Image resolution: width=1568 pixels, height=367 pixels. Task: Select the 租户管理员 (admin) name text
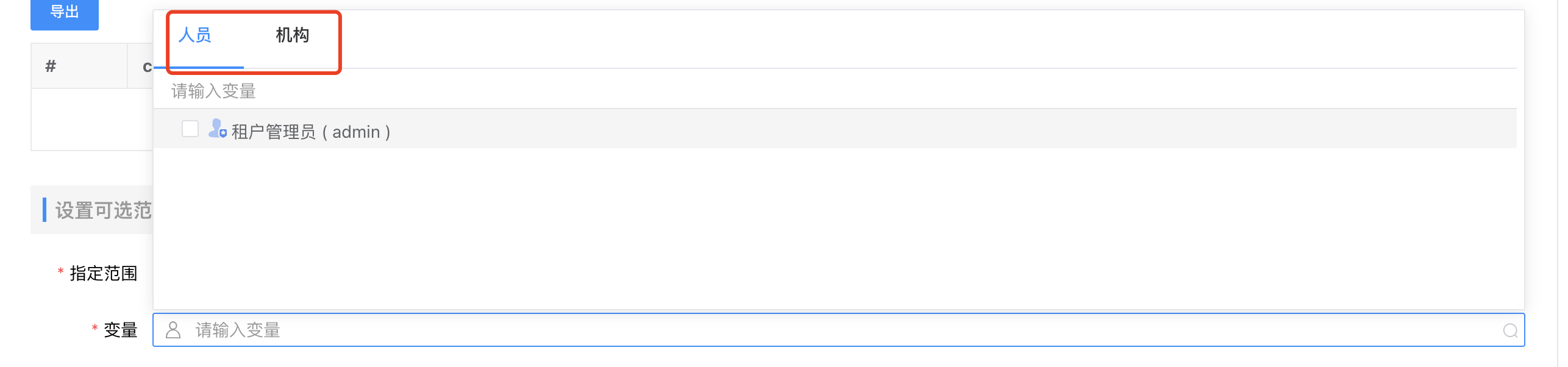(x=311, y=132)
